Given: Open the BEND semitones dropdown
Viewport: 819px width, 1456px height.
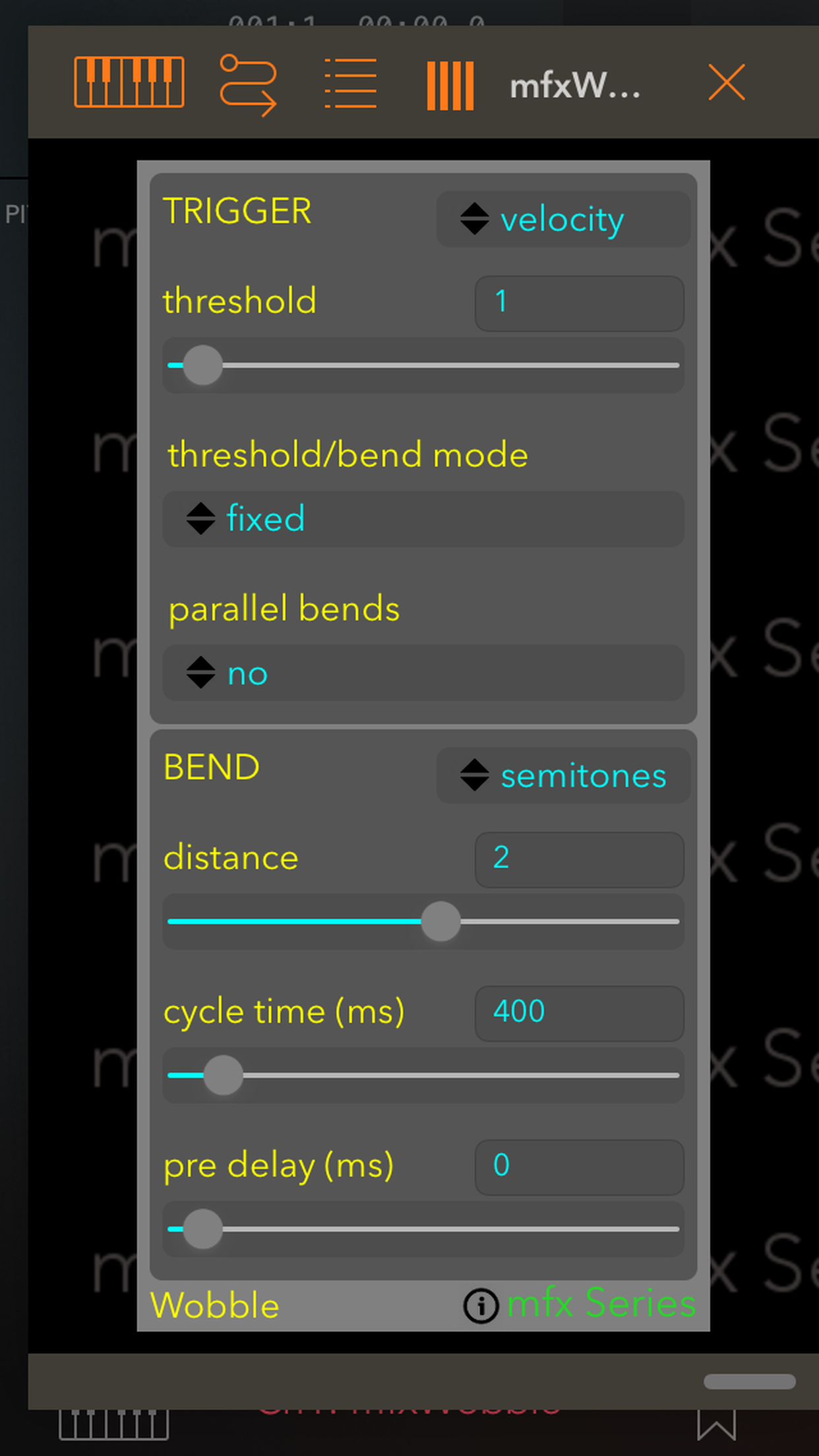Looking at the screenshot, I should click(562, 775).
